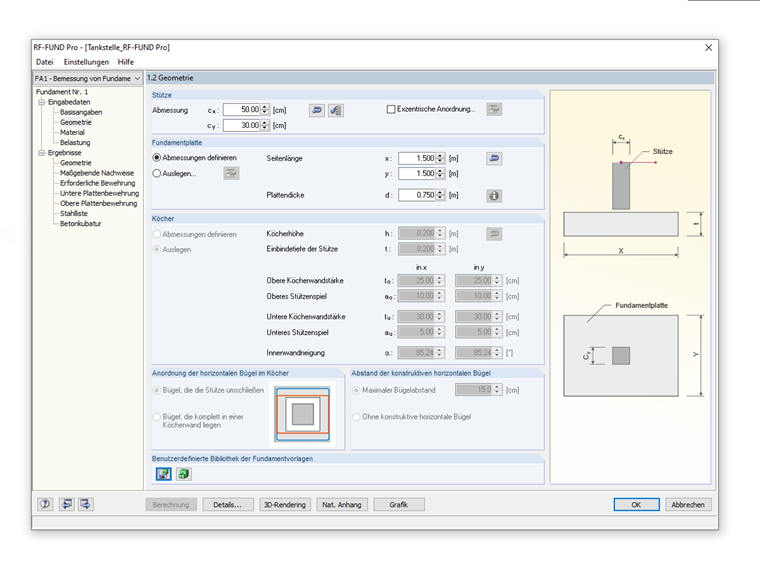Select Basisangaben in the navigator tree
Image resolution: width=760 pixels, height=570 pixels.
coord(81,112)
